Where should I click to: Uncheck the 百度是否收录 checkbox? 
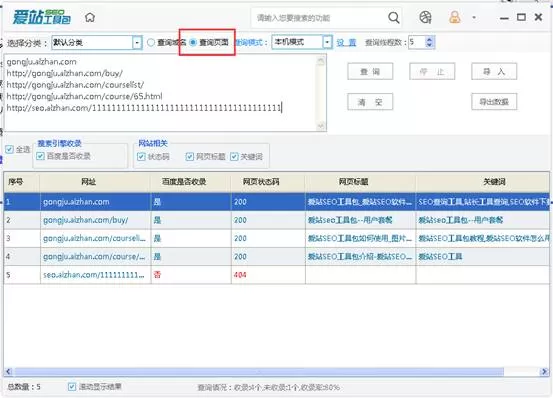[40, 156]
